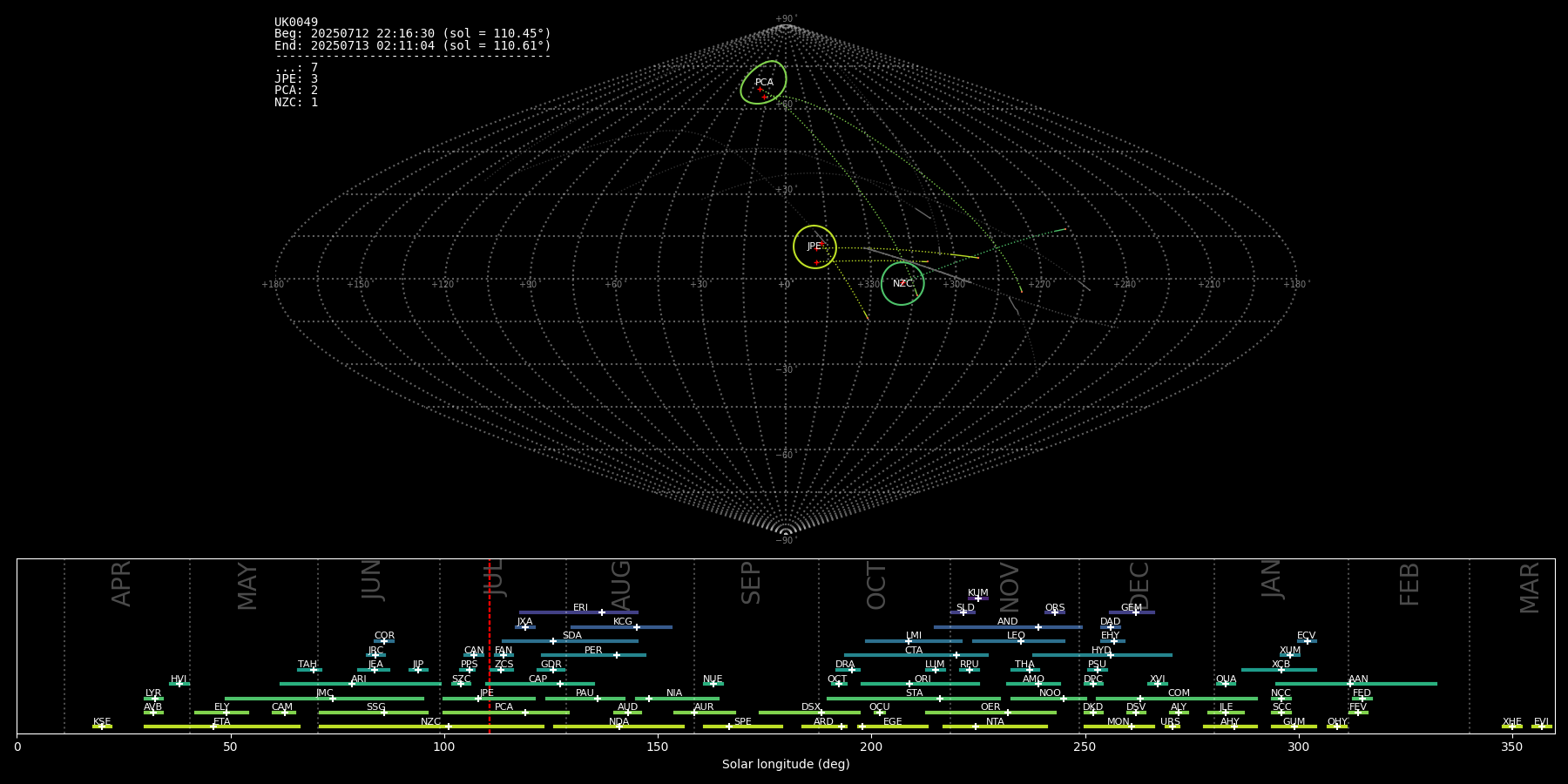Viewport: 1568px width, 784px height.
Task: Click the PAU shower label
Action: click(585, 693)
